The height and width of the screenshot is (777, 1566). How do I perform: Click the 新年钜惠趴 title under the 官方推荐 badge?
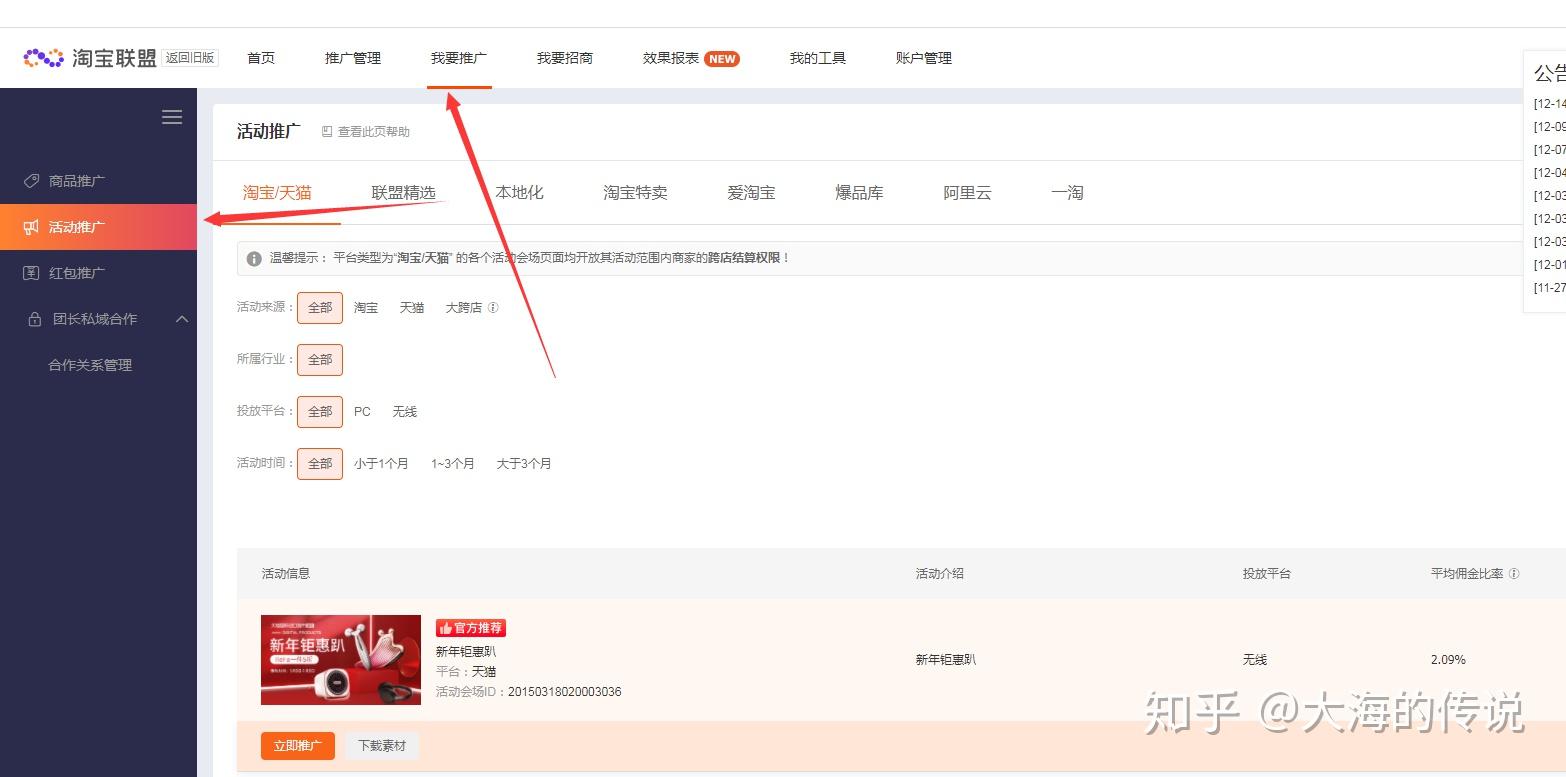[466, 652]
